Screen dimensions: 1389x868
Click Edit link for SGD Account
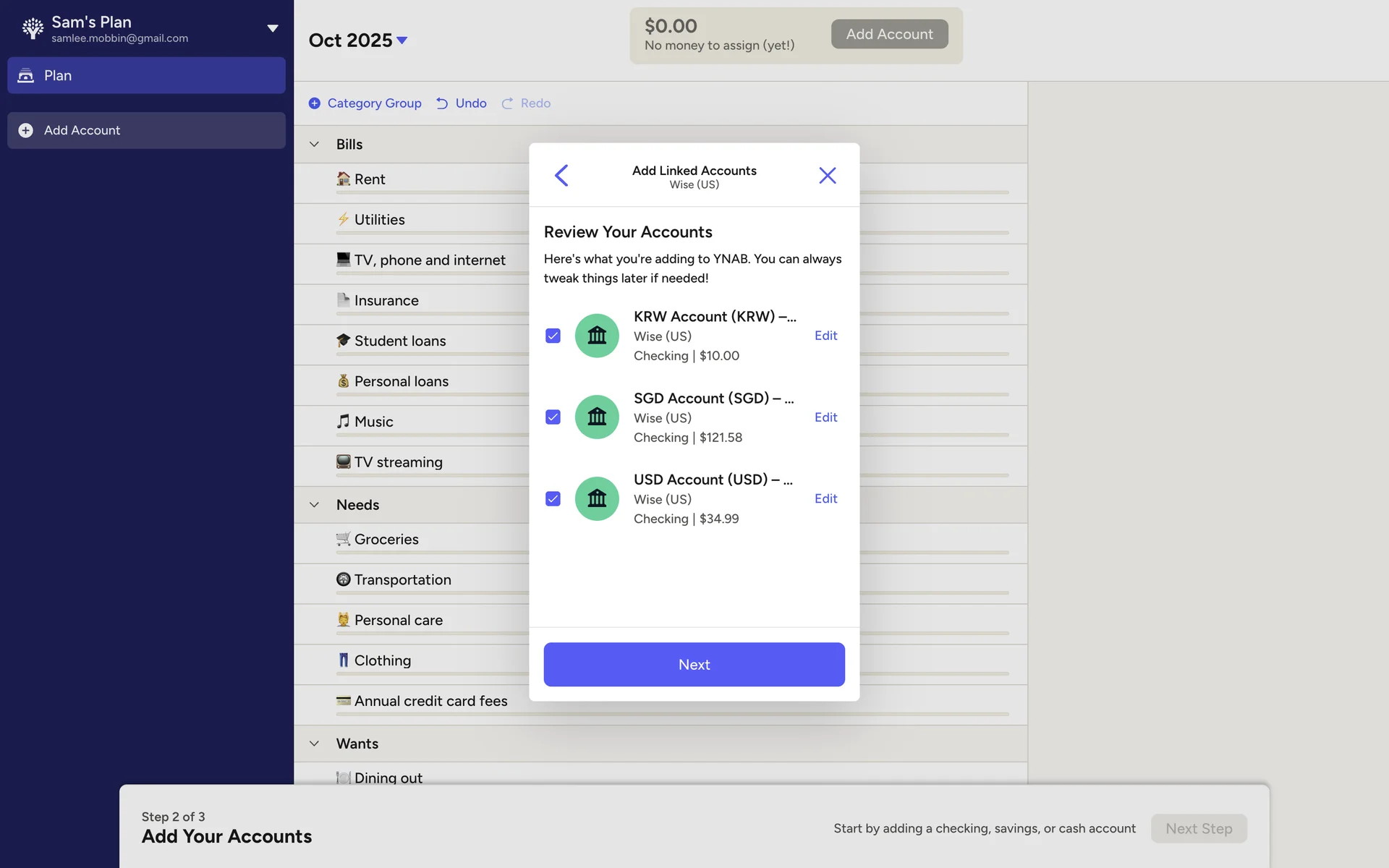825,417
